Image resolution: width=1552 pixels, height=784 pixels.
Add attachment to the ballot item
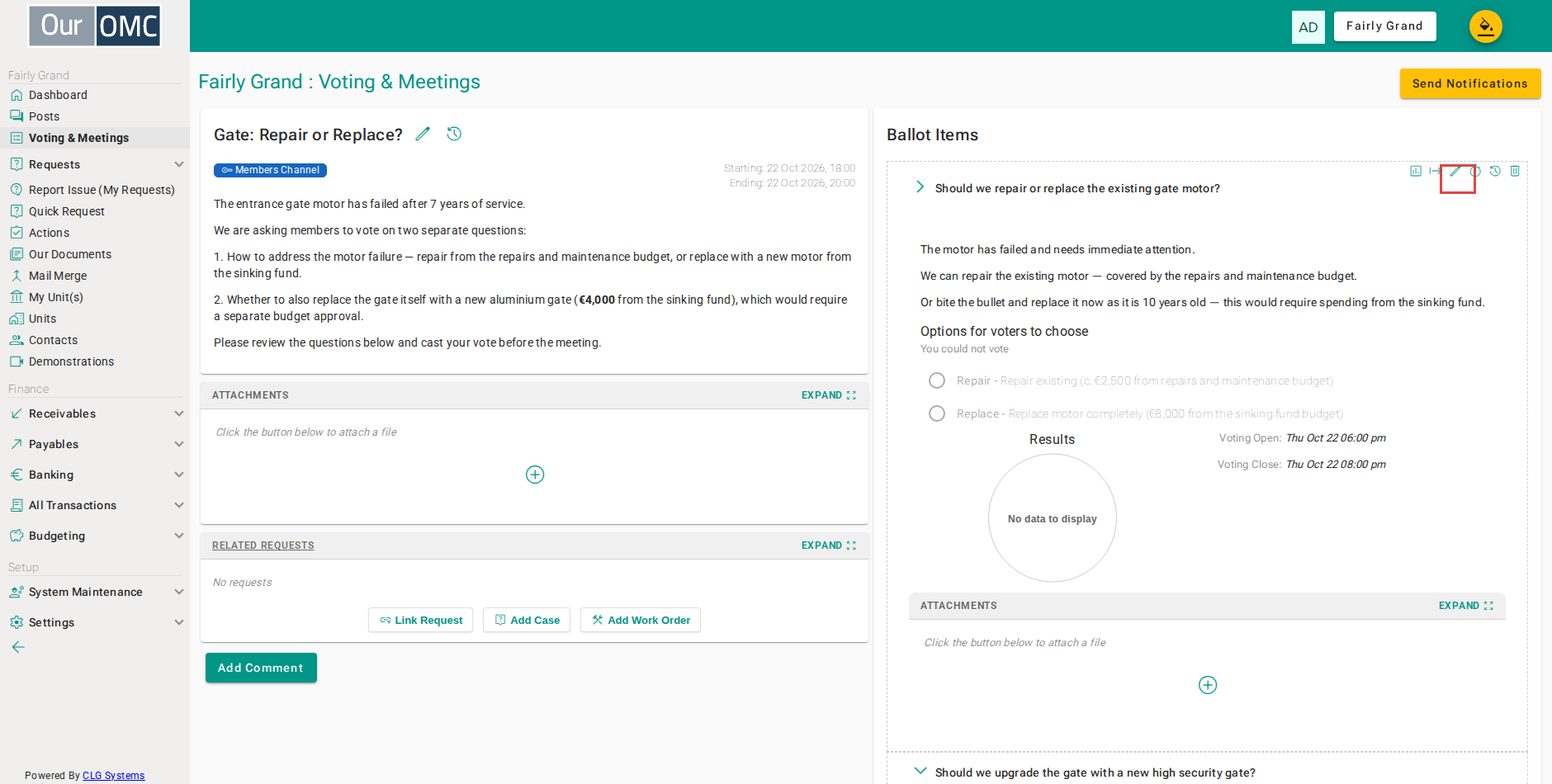(1208, 685)
